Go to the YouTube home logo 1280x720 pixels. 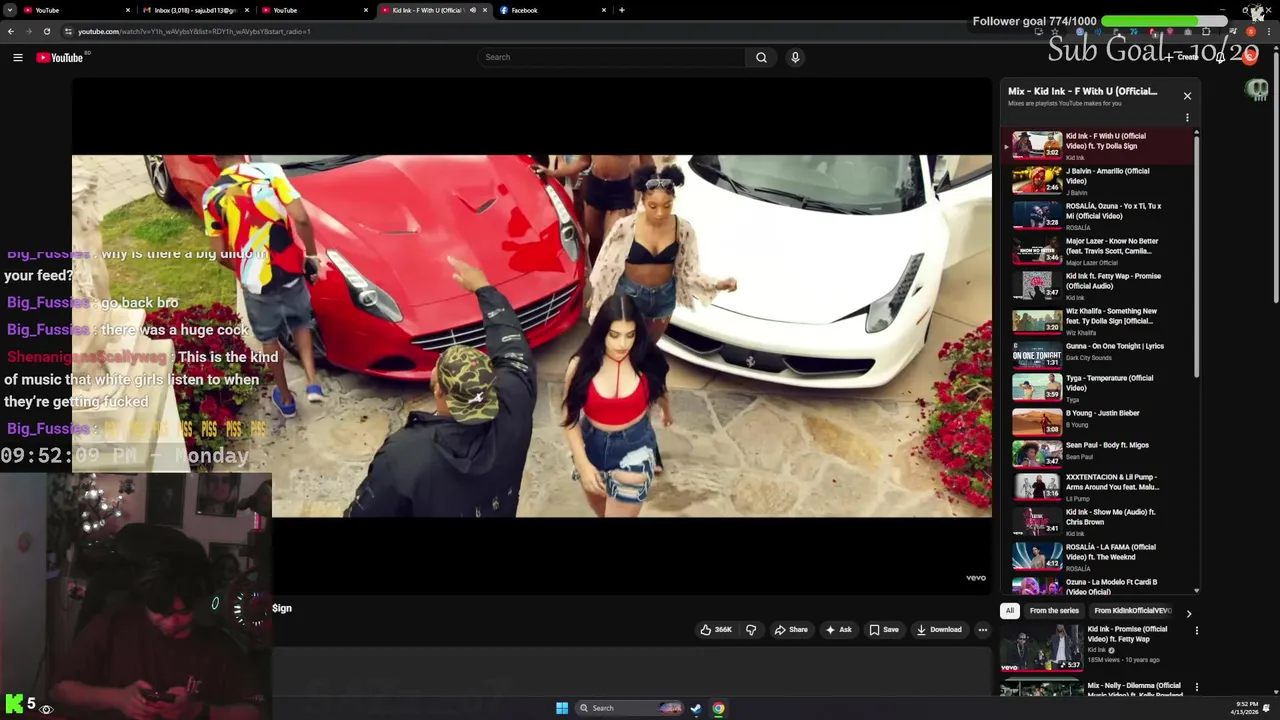click(x=60, y=57)
